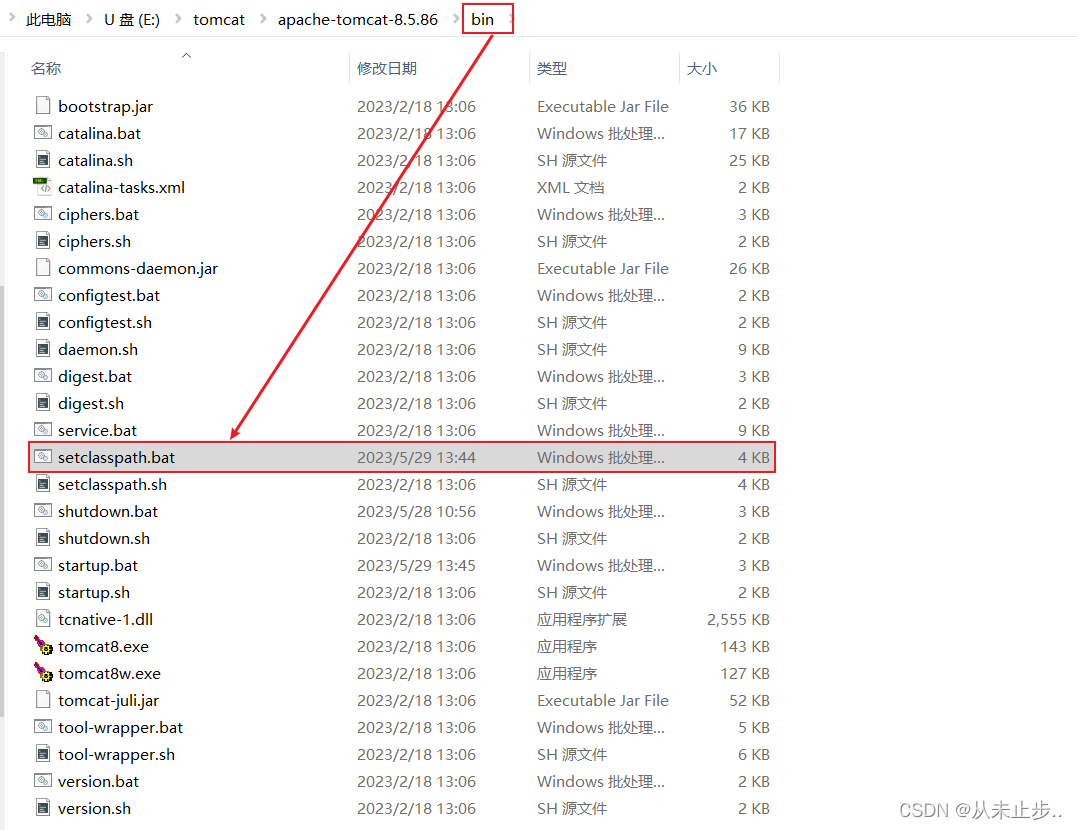Open the tomcat8.exe application icon

pyautogui.click(x=43, y=646)
